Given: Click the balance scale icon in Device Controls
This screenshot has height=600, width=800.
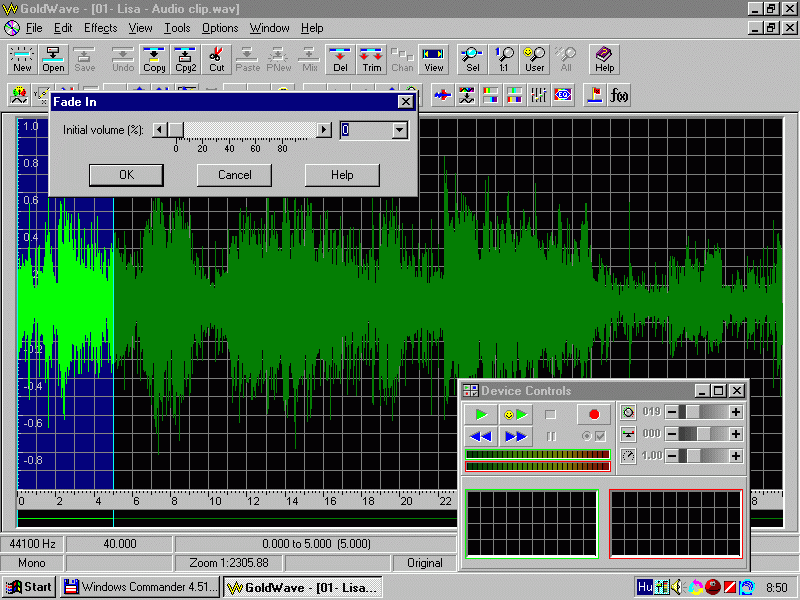Looking at the screenshot, I should [x=628, y=434].
